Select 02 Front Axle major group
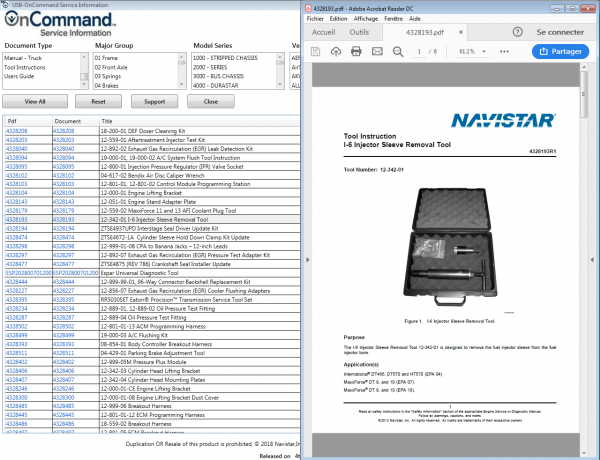Screen dimensions: 600x460 [x=111, y=67]
